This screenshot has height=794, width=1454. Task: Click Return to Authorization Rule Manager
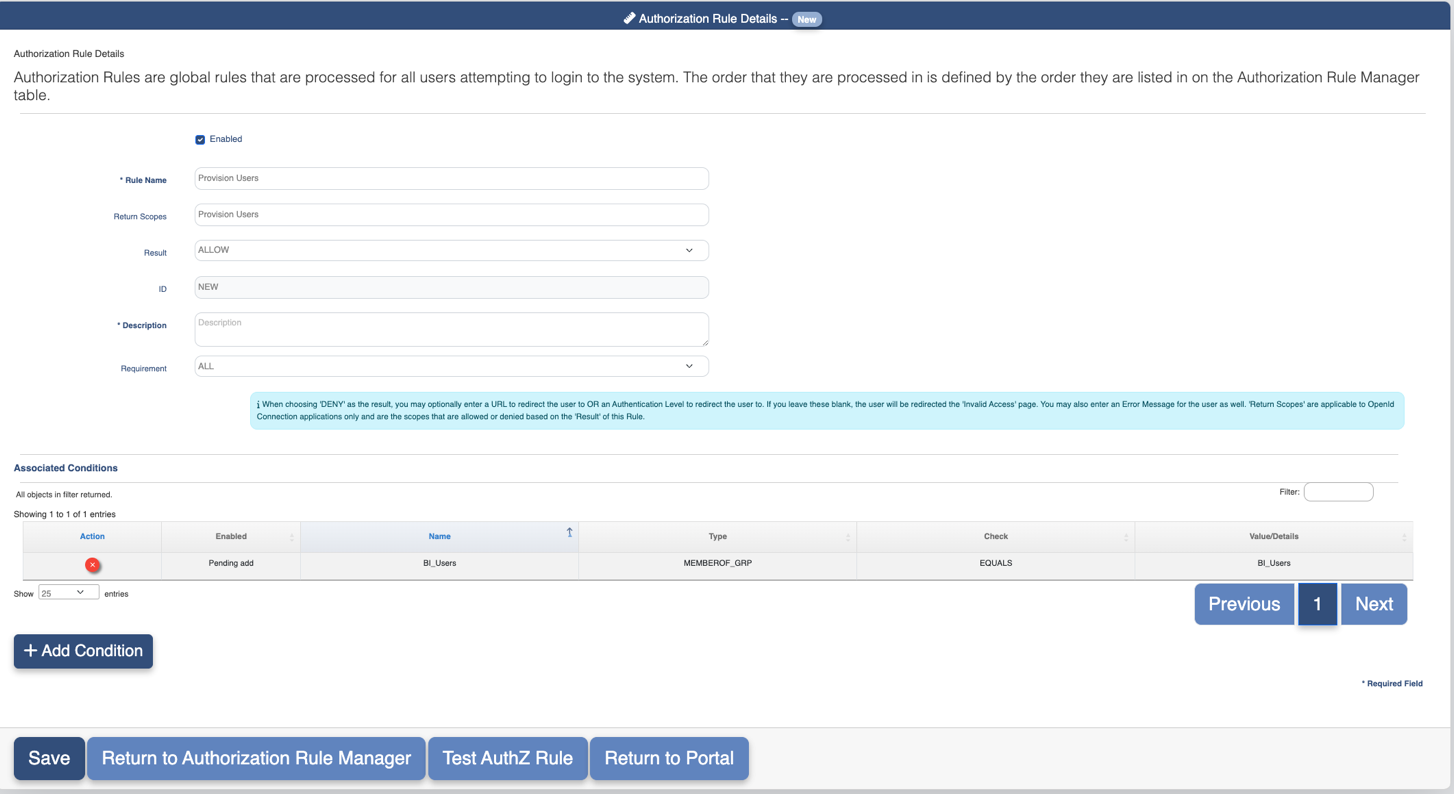(x=256, y=758)
